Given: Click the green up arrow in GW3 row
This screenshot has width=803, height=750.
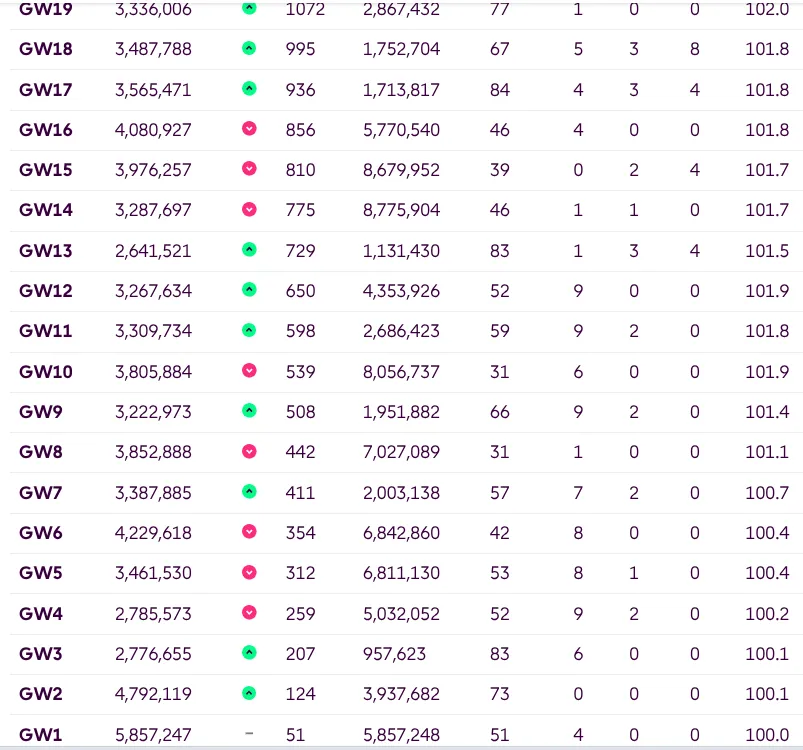Looking at the screenshot, I should pyautogui.click(x=249, y=653).
